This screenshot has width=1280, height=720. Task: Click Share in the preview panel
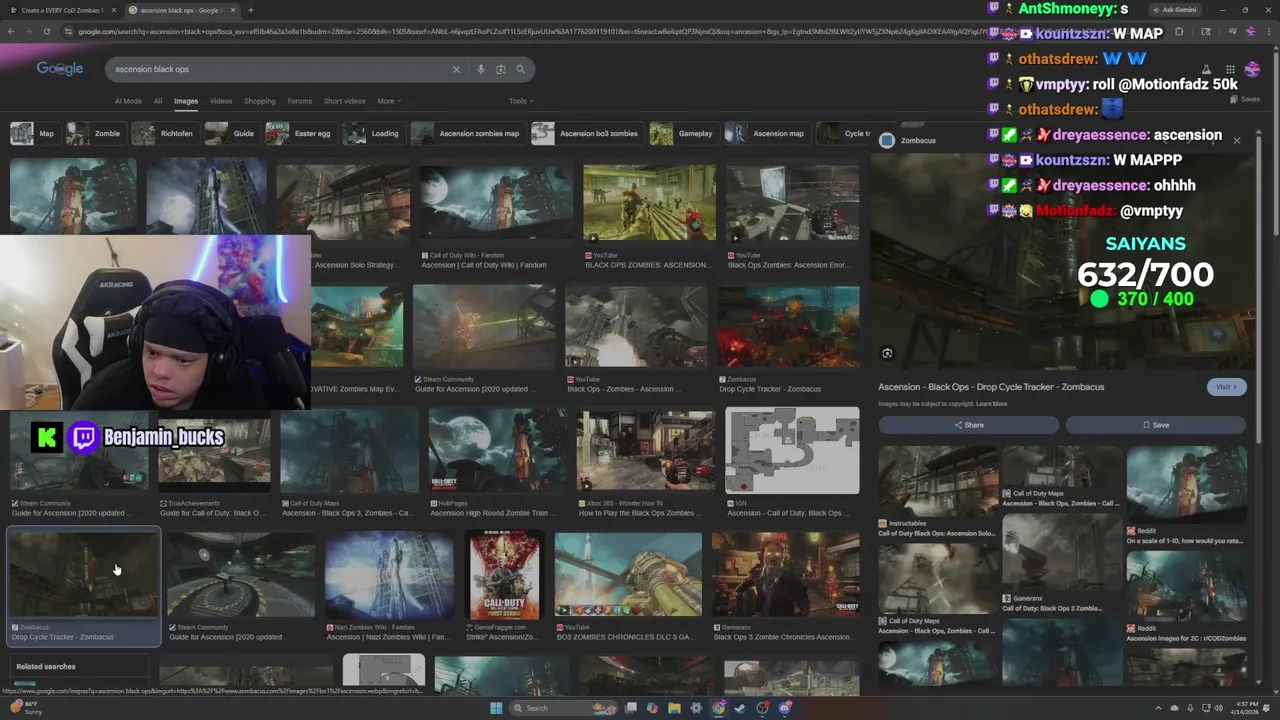[968, 425]
